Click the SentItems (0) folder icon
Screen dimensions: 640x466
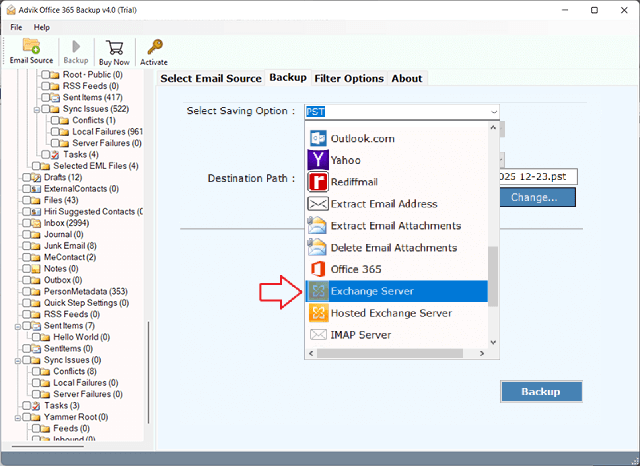point(36,348)
